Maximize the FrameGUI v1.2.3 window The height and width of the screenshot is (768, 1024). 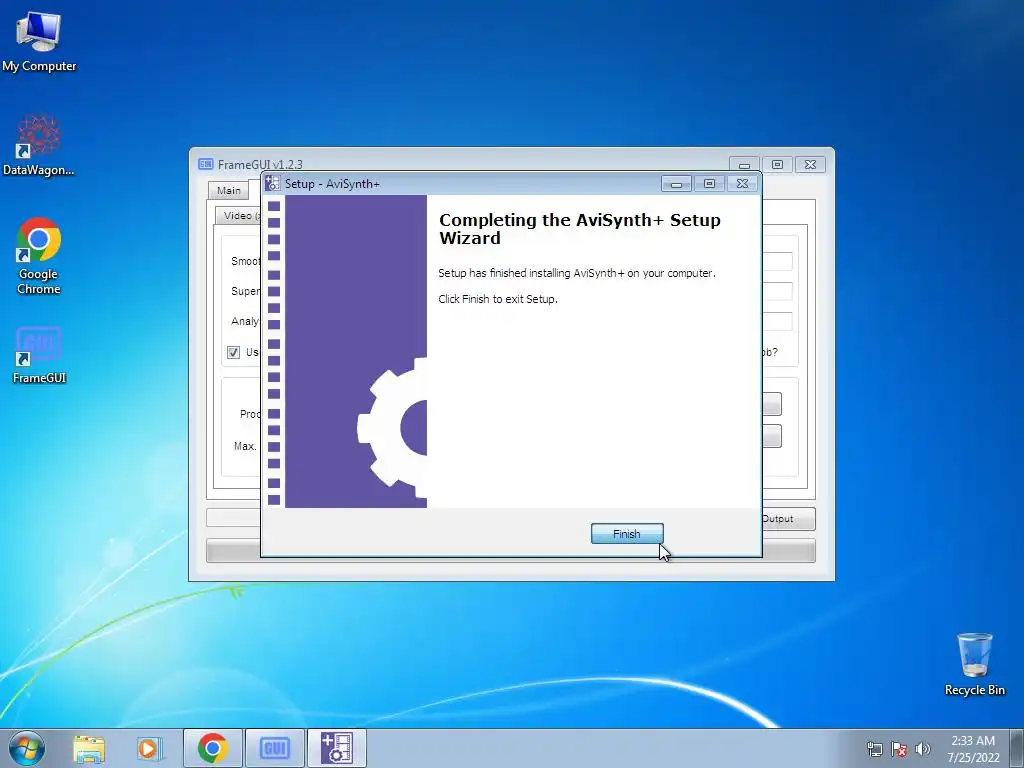(x=777, y=165)
